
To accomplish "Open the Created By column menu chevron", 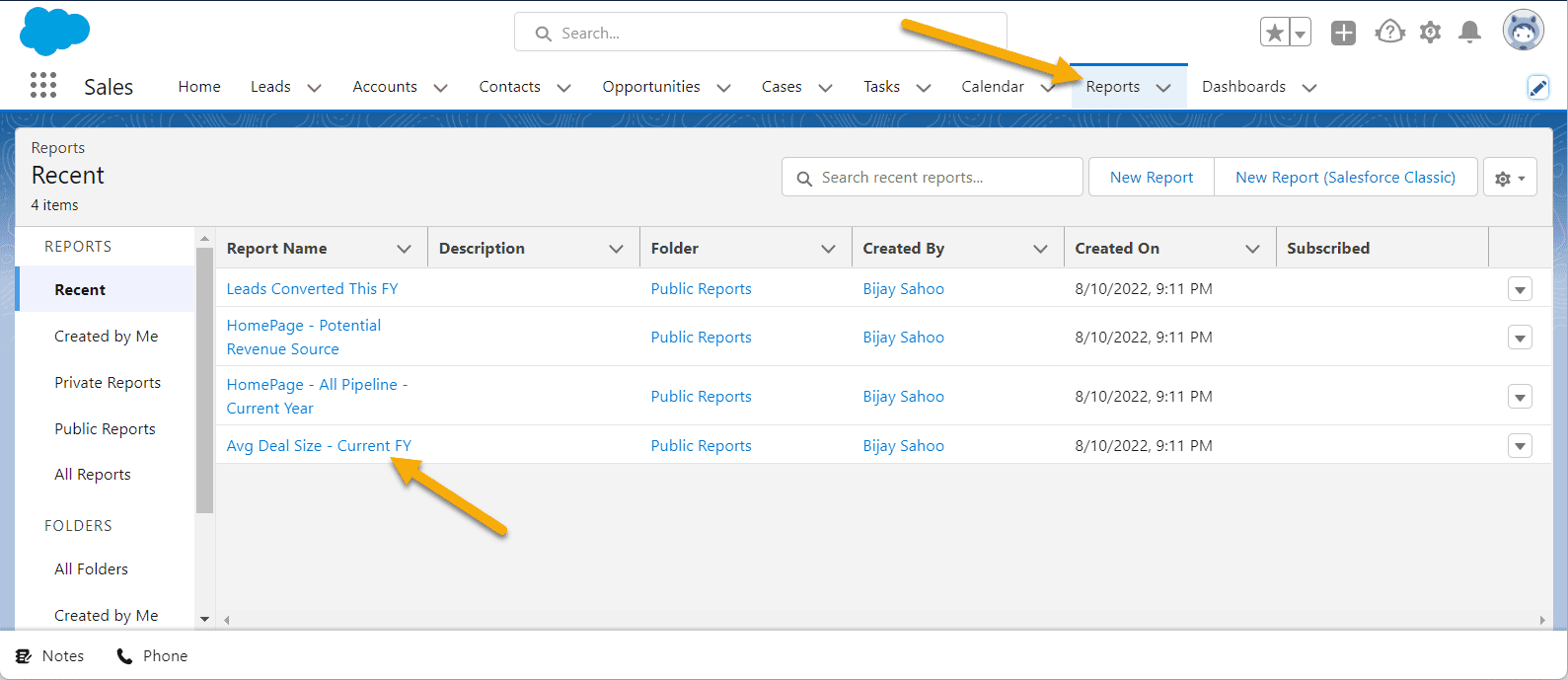I will [1041, 249].
